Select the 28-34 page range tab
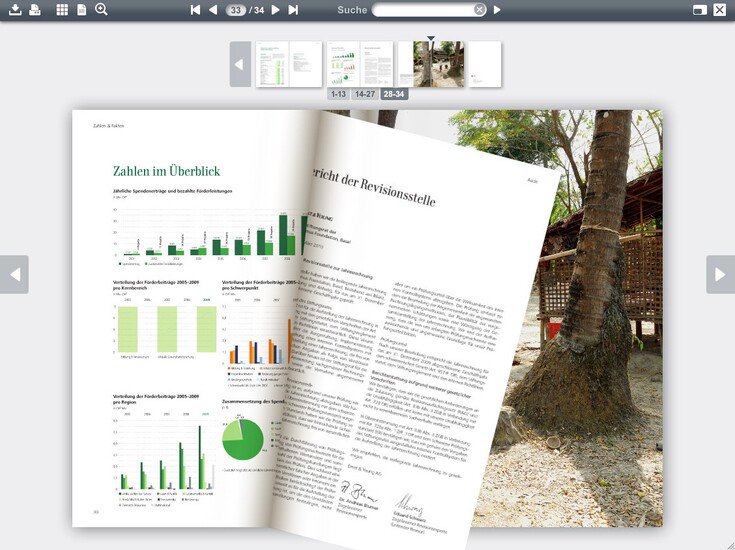Screen dimensions: 735x550 click(393, 94)
